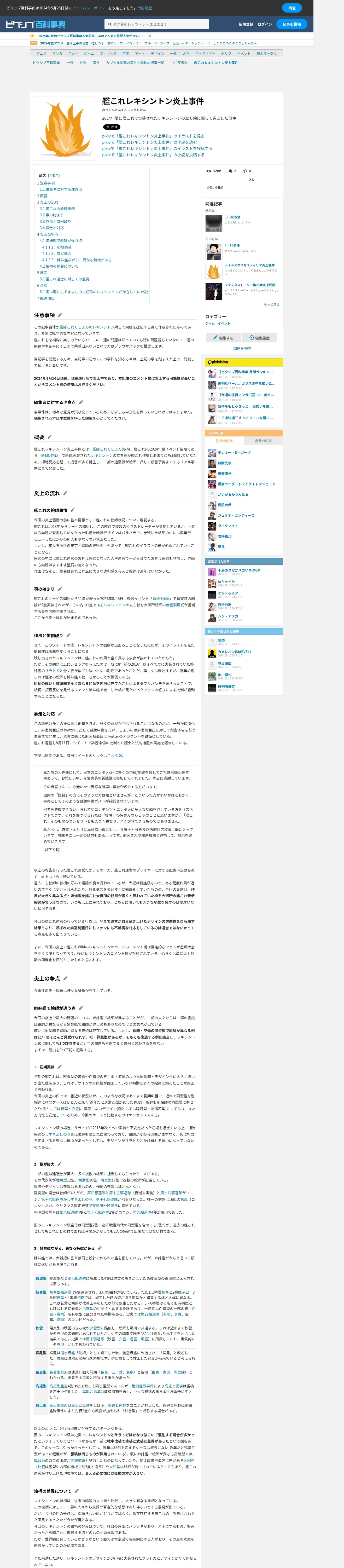Dismiss the announcement banner with X icon
This screenshot has height=1568, width=344.
(150, 36)
